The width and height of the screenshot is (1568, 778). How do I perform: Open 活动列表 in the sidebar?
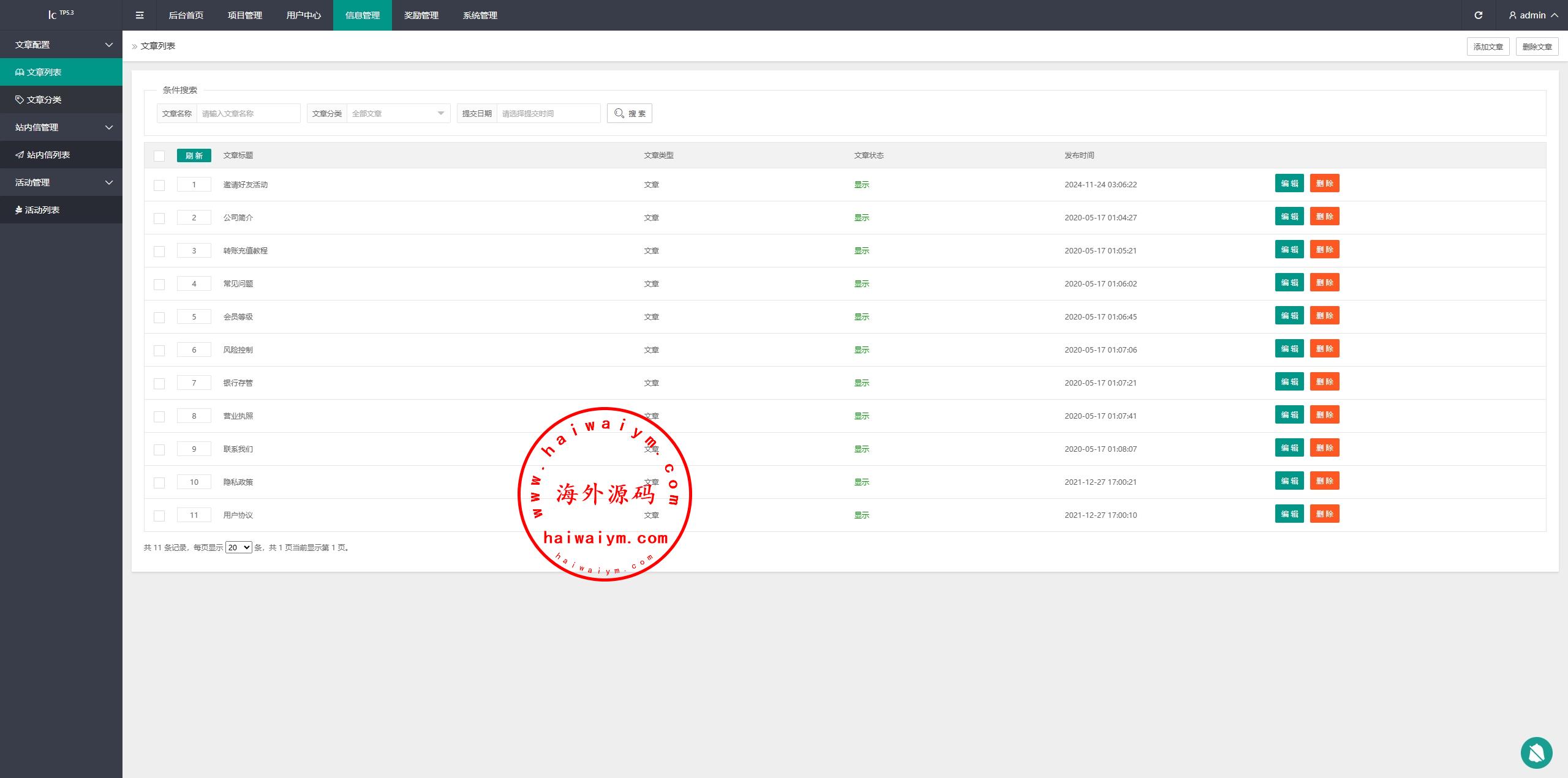tap(42, 210)
